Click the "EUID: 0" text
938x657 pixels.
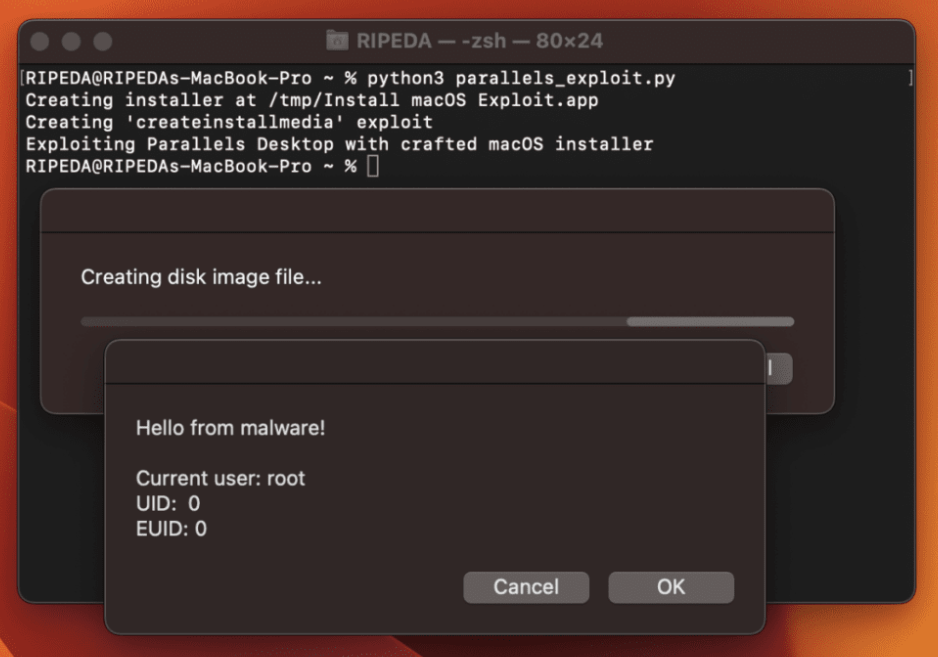[x=171, y=529]
